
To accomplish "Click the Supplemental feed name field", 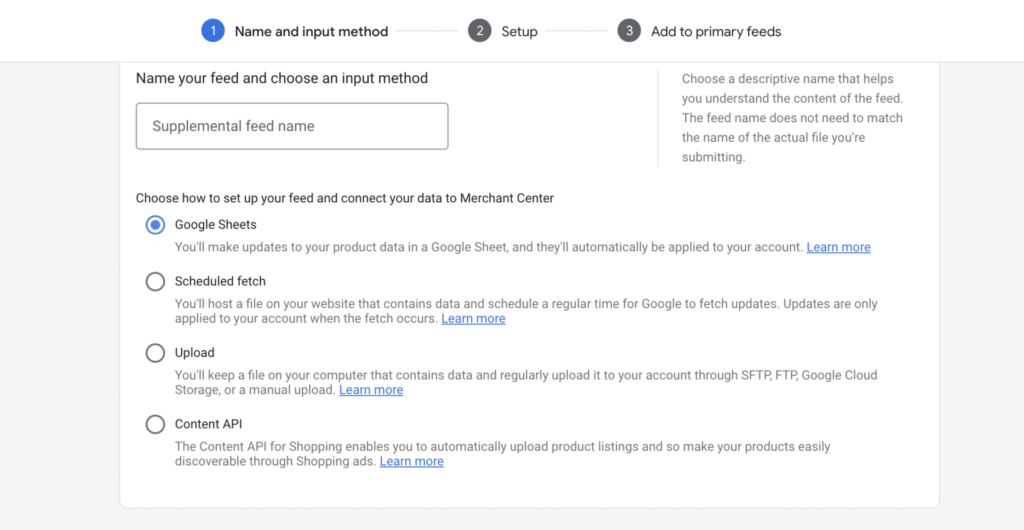I will (292, 126).
